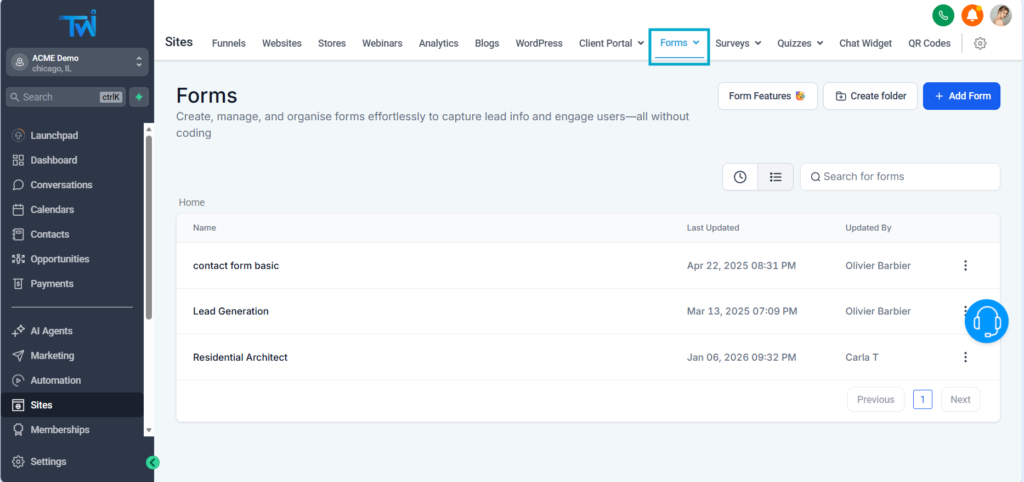Switch to the Webinars tab
The height and width of the screenshot is (482, 1024).
[x=382, y=43]
